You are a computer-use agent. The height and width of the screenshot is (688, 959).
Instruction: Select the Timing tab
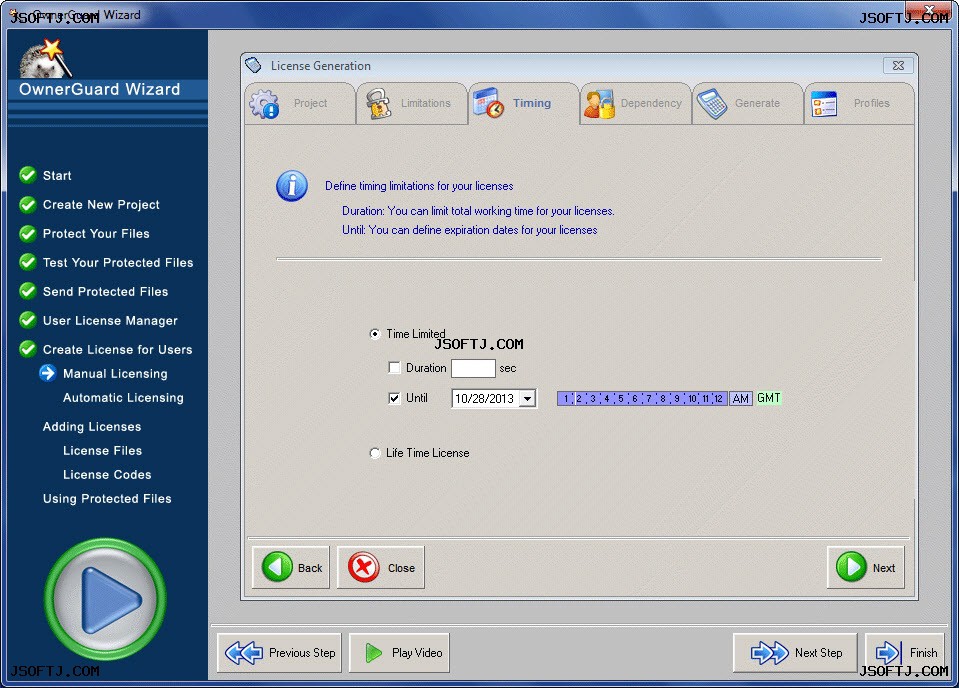coord(524,103)
